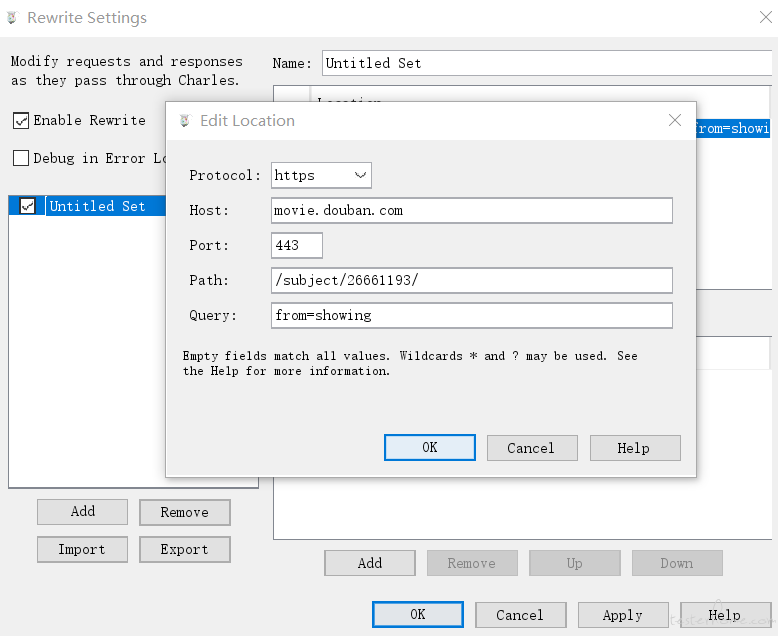Viewport: 778px width, 636px height.
Task: Click the Path field /subject/26661193/
Action: [471, 280]
